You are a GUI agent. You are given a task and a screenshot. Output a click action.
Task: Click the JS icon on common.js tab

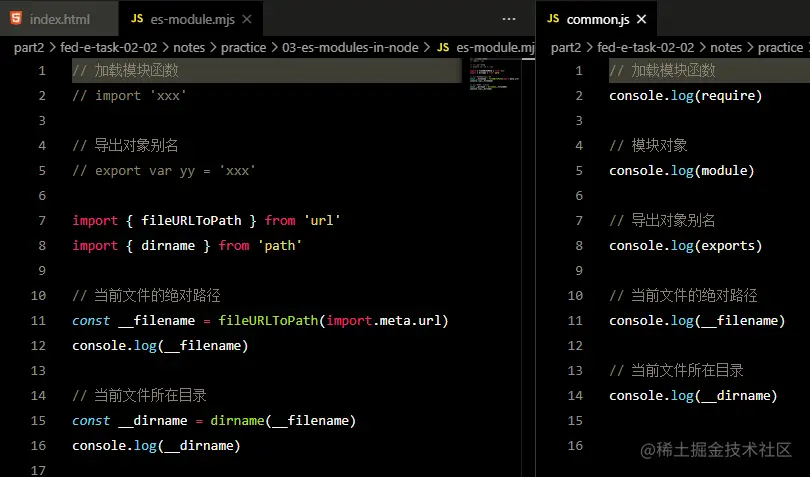(x=553, y=19)
